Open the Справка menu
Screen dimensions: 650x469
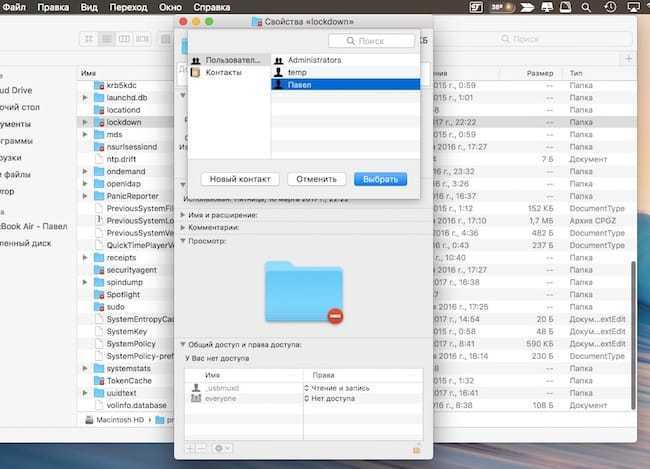pos(212,7)
